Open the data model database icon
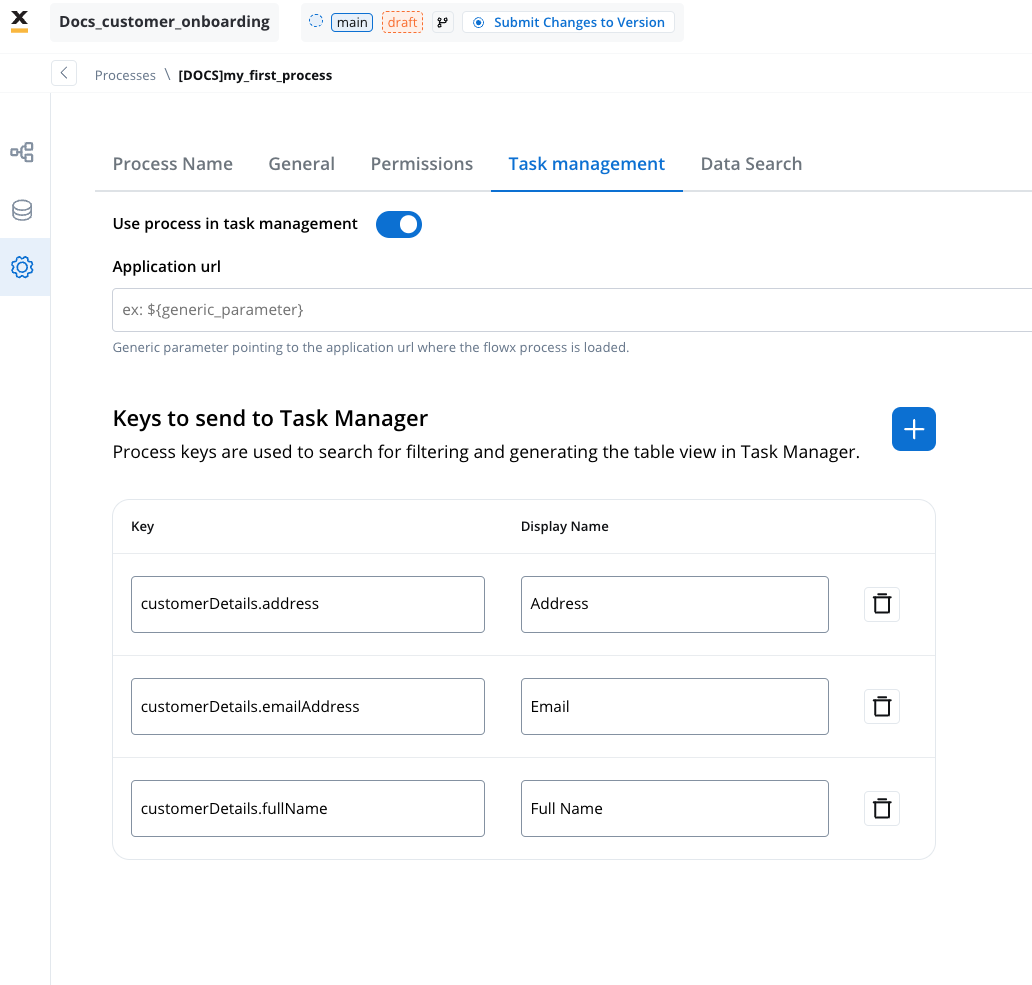This screenshot has width=1032, height=985. 22,210
